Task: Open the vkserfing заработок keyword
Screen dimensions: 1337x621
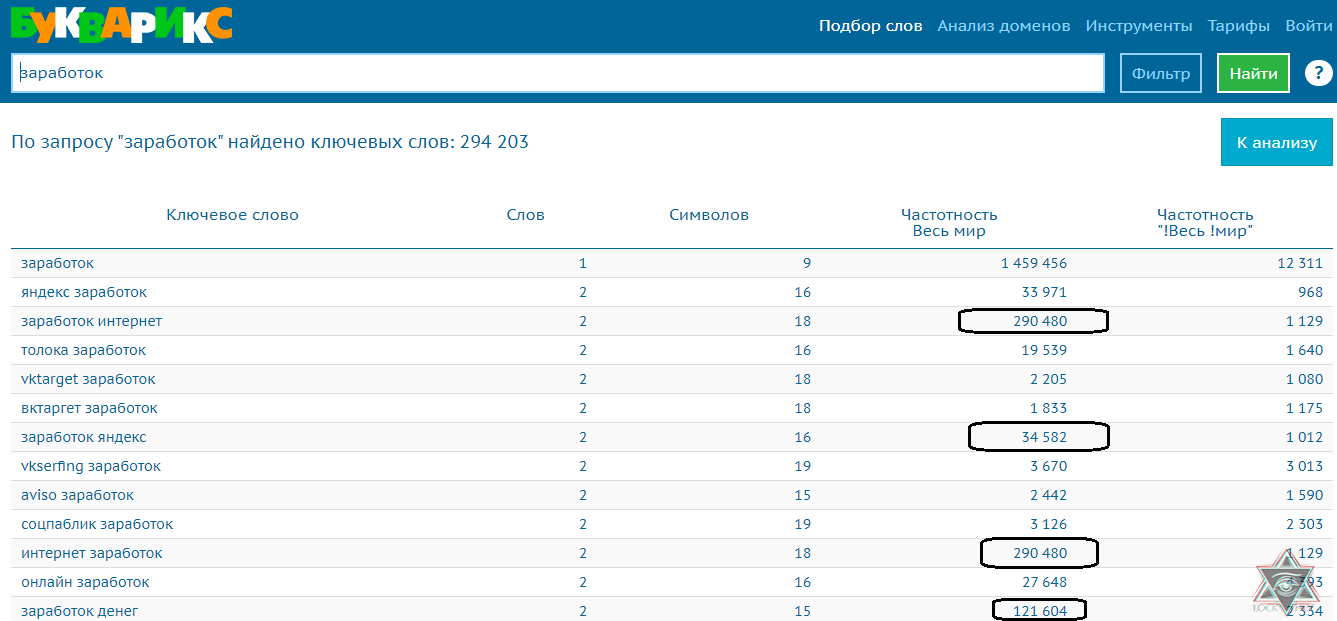Action: [91, 466]
